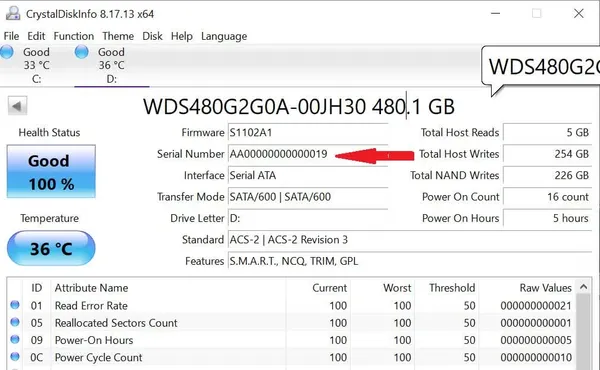Click the Drive Letter field D:

click(x=308, y=218)
